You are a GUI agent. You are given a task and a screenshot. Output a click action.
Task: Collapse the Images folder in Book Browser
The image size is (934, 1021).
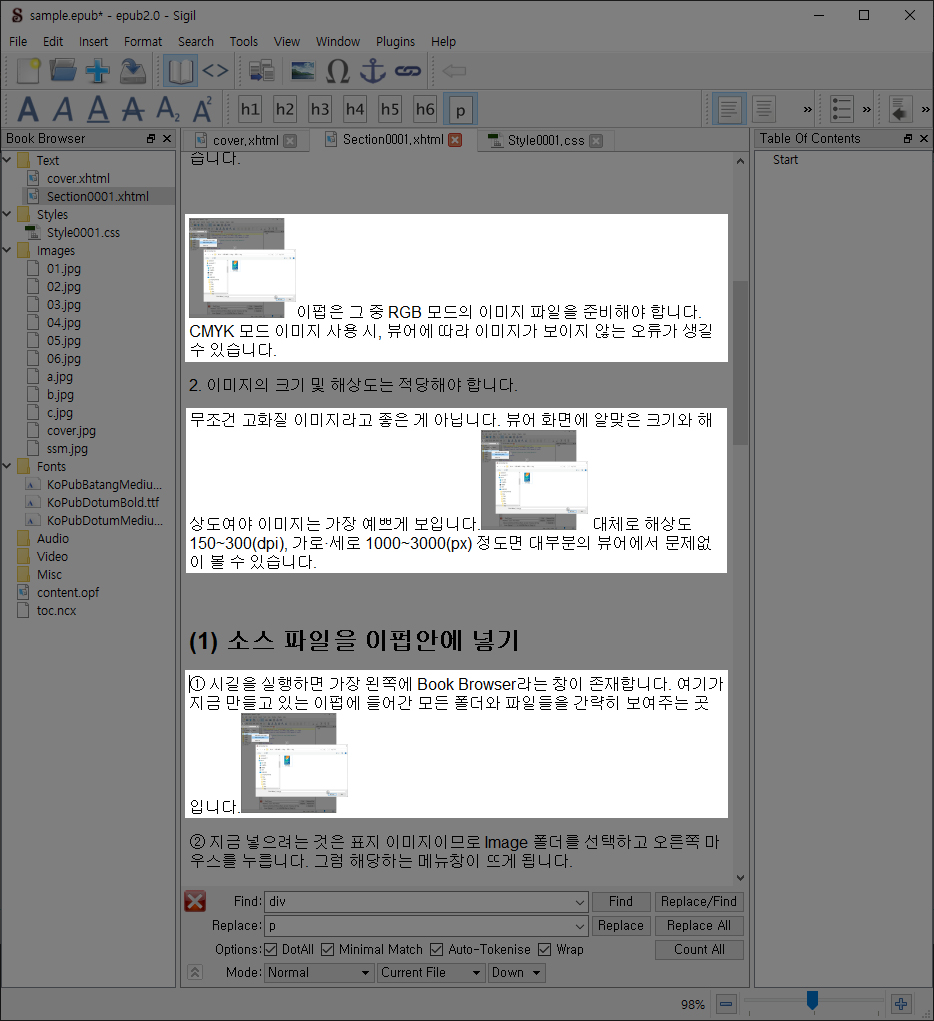[x=8, y=250]
